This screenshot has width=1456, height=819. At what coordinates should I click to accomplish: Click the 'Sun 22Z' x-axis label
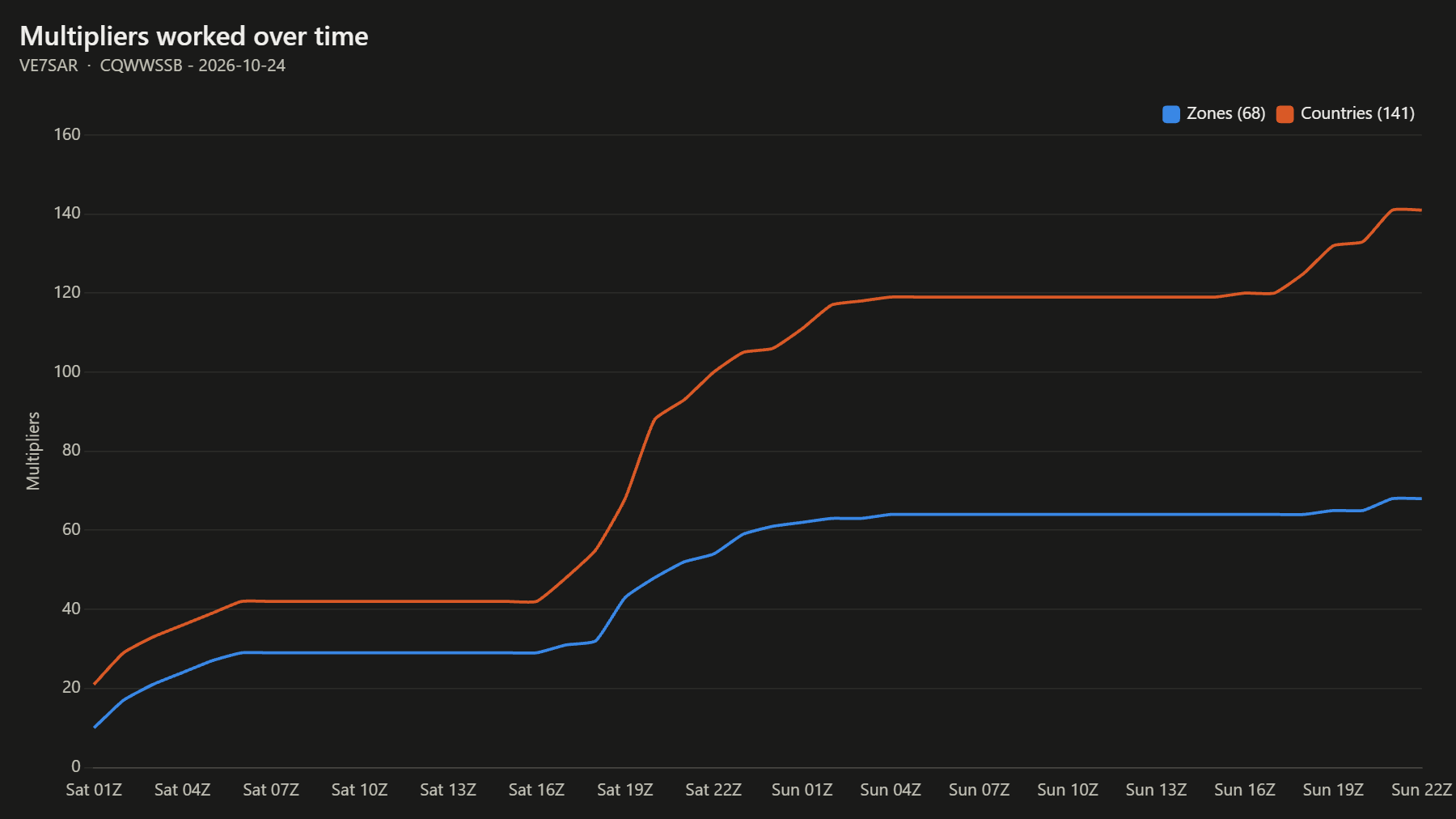(x=1421, y=790)
